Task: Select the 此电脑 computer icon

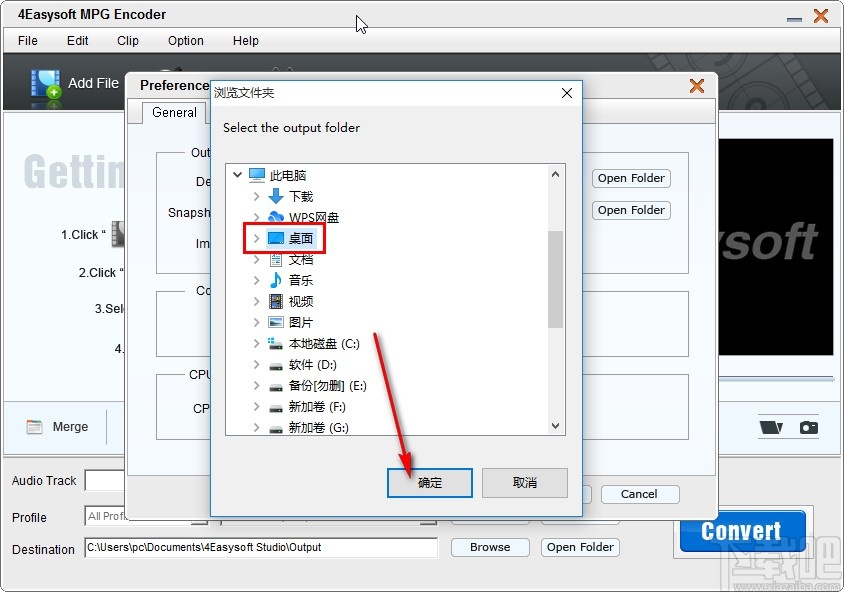Action: pos(257,175)
